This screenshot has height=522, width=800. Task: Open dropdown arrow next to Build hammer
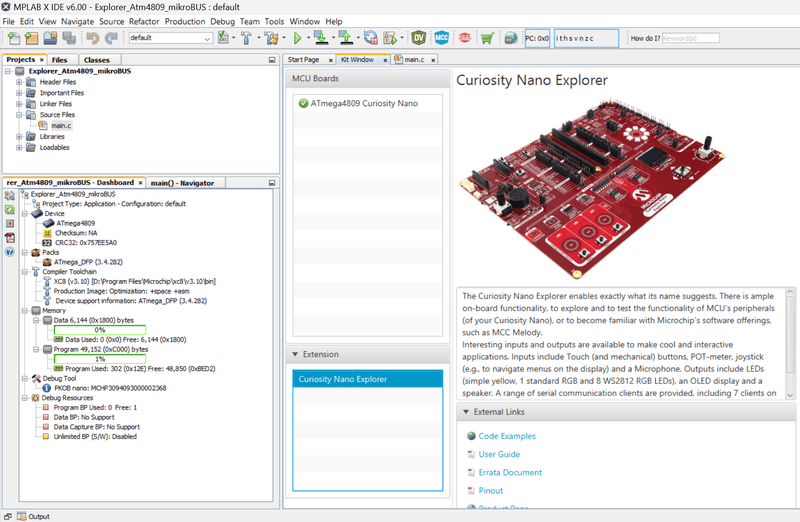pos(259,38)
